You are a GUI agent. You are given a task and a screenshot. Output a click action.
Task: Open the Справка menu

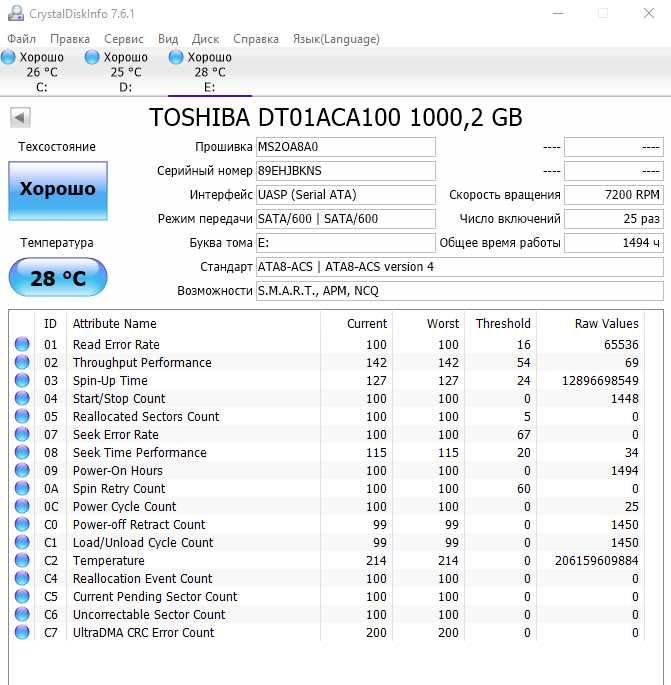256,39
